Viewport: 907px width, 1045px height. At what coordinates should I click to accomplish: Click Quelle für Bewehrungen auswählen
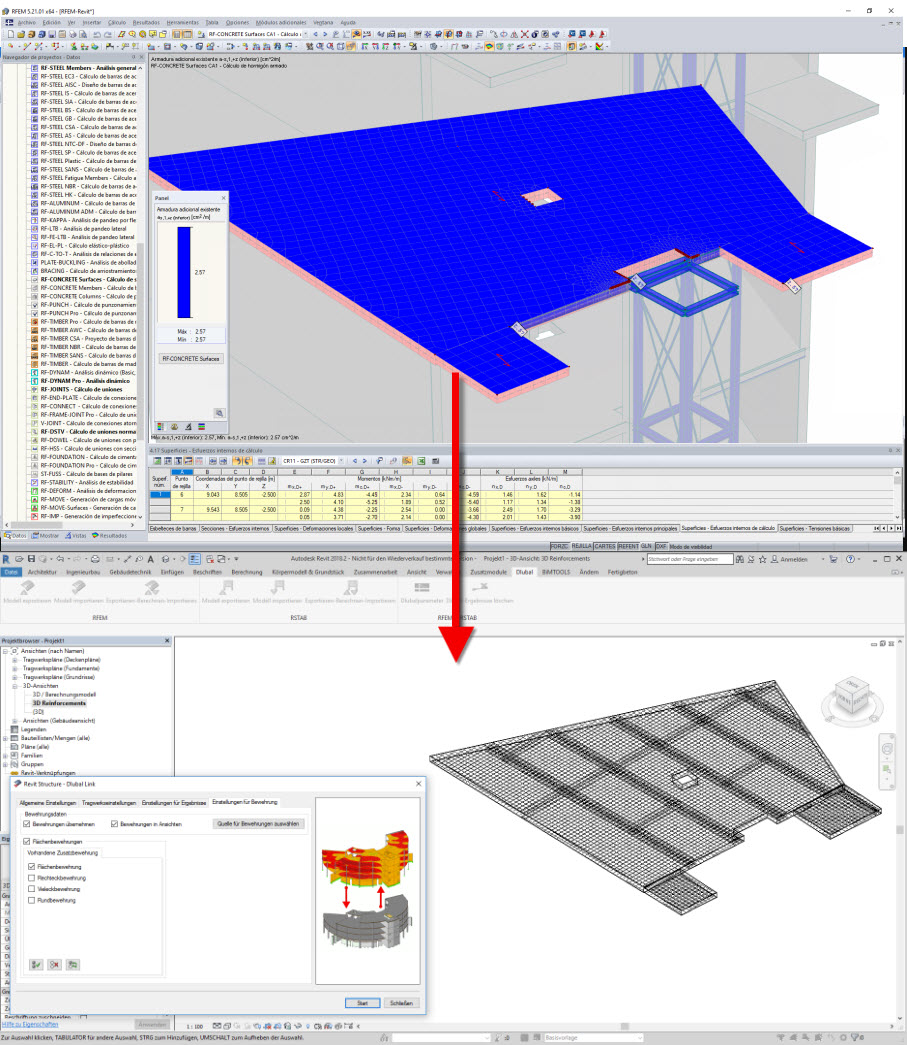[x=257, y=823]
